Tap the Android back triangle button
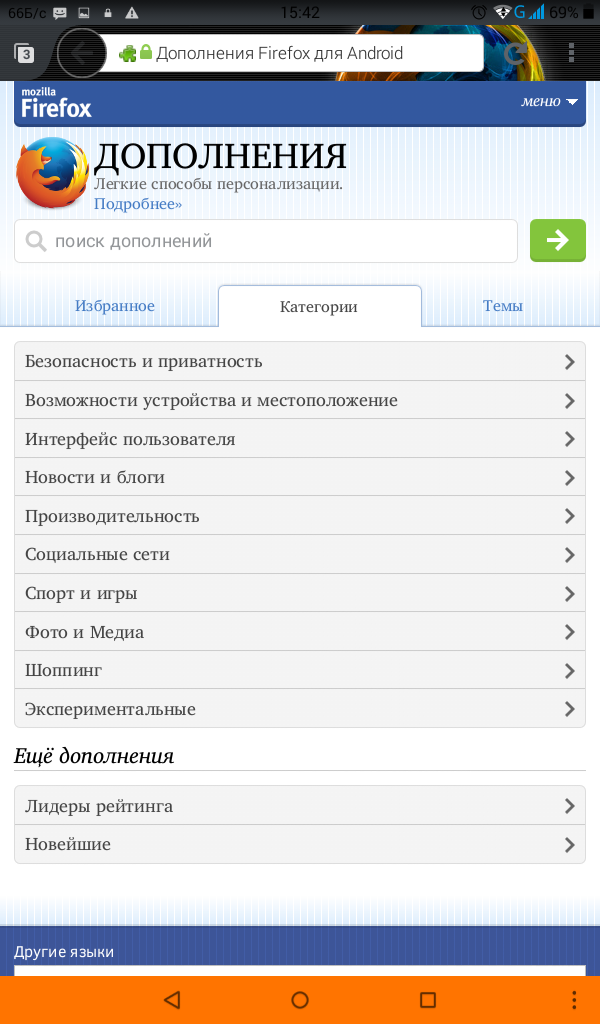 [172, 999]
